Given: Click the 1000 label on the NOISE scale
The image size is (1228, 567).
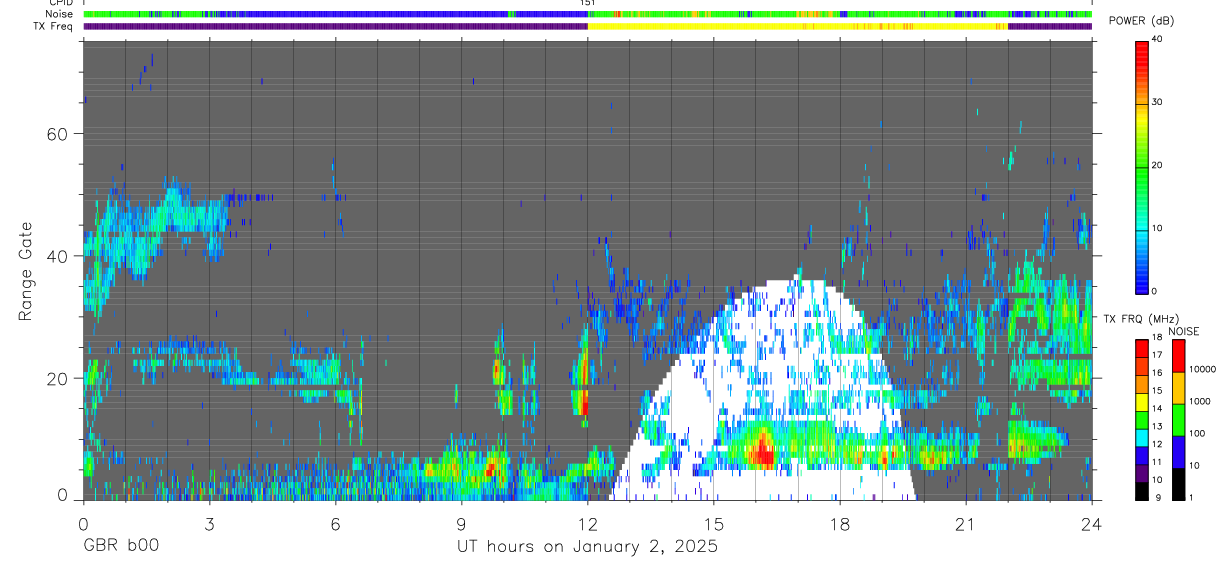Looking at the screenshot, I should pyautogui.click(x=1199, y=401).
